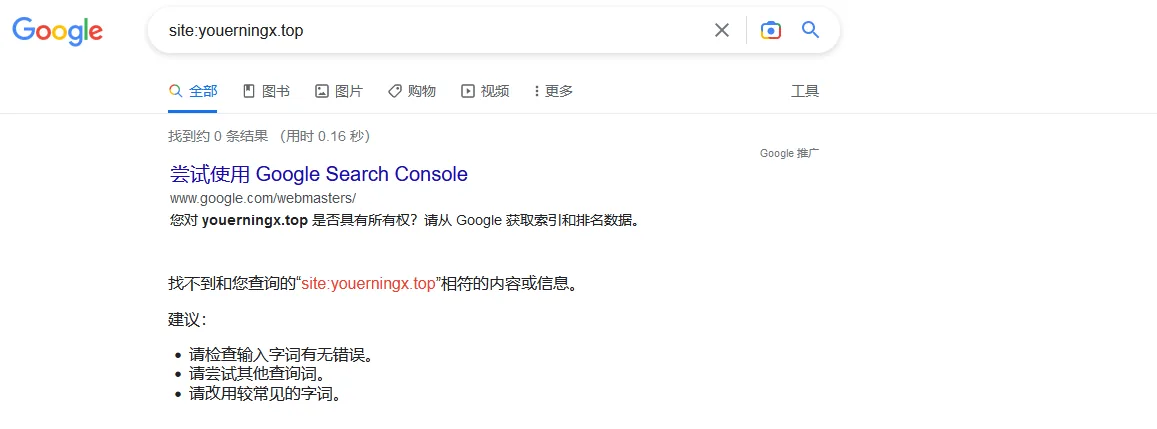Clear the search box with X icon
The width and height of the screenshot is (1157, 429).
(722, 30)
